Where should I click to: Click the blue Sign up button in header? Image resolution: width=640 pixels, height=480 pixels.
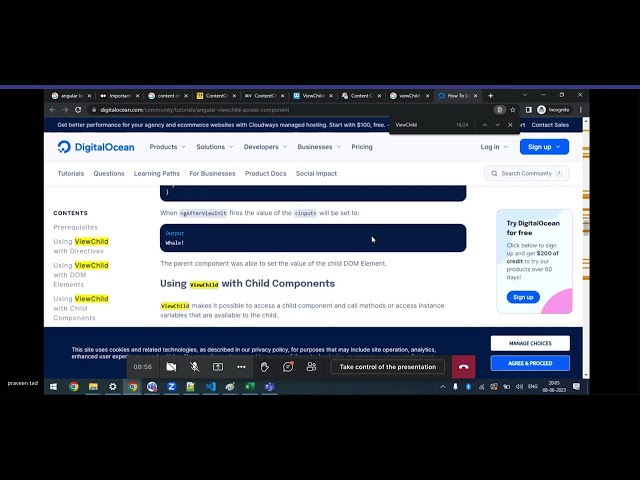pos(543,147)
